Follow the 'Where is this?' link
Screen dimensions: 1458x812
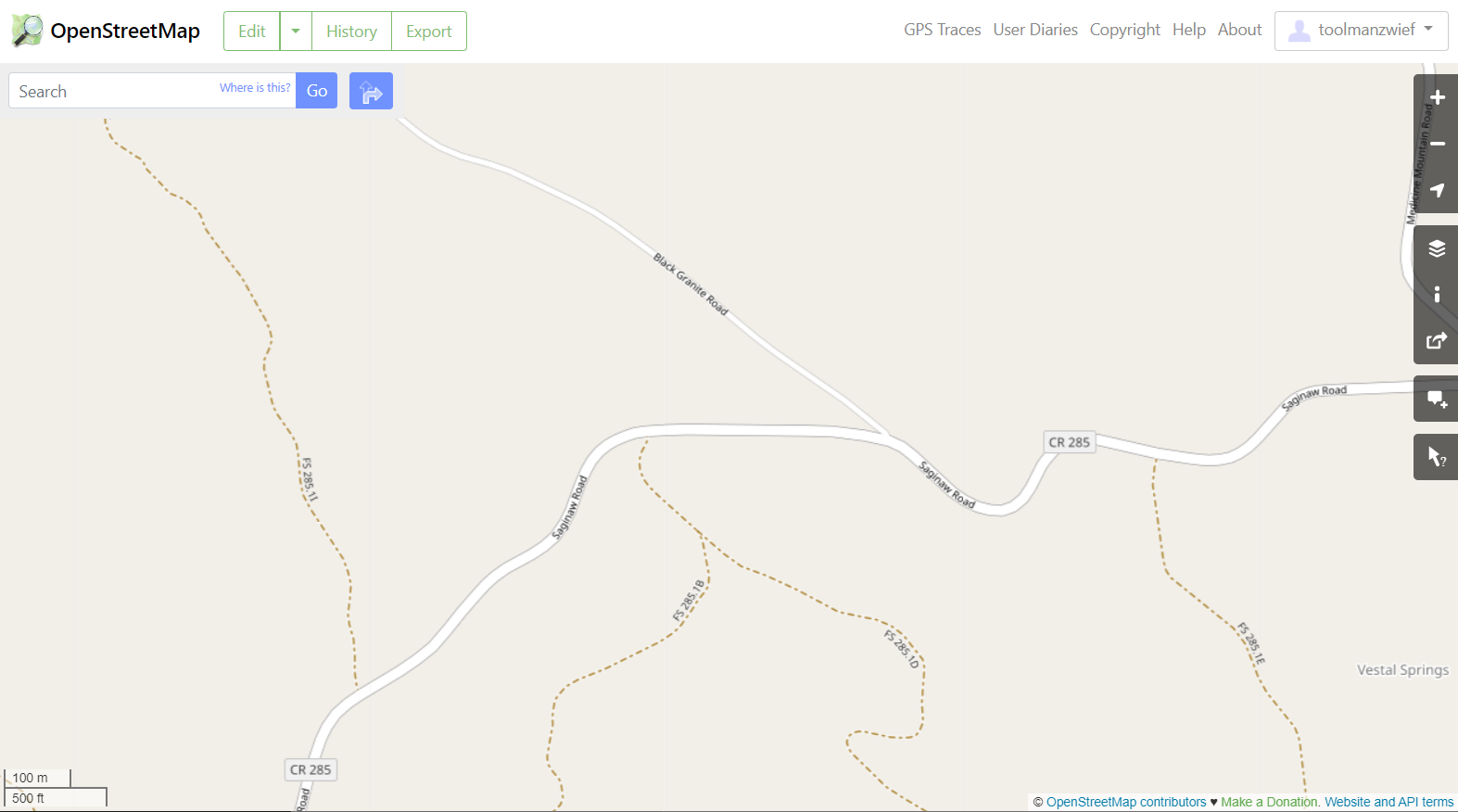tap(255, 88)
